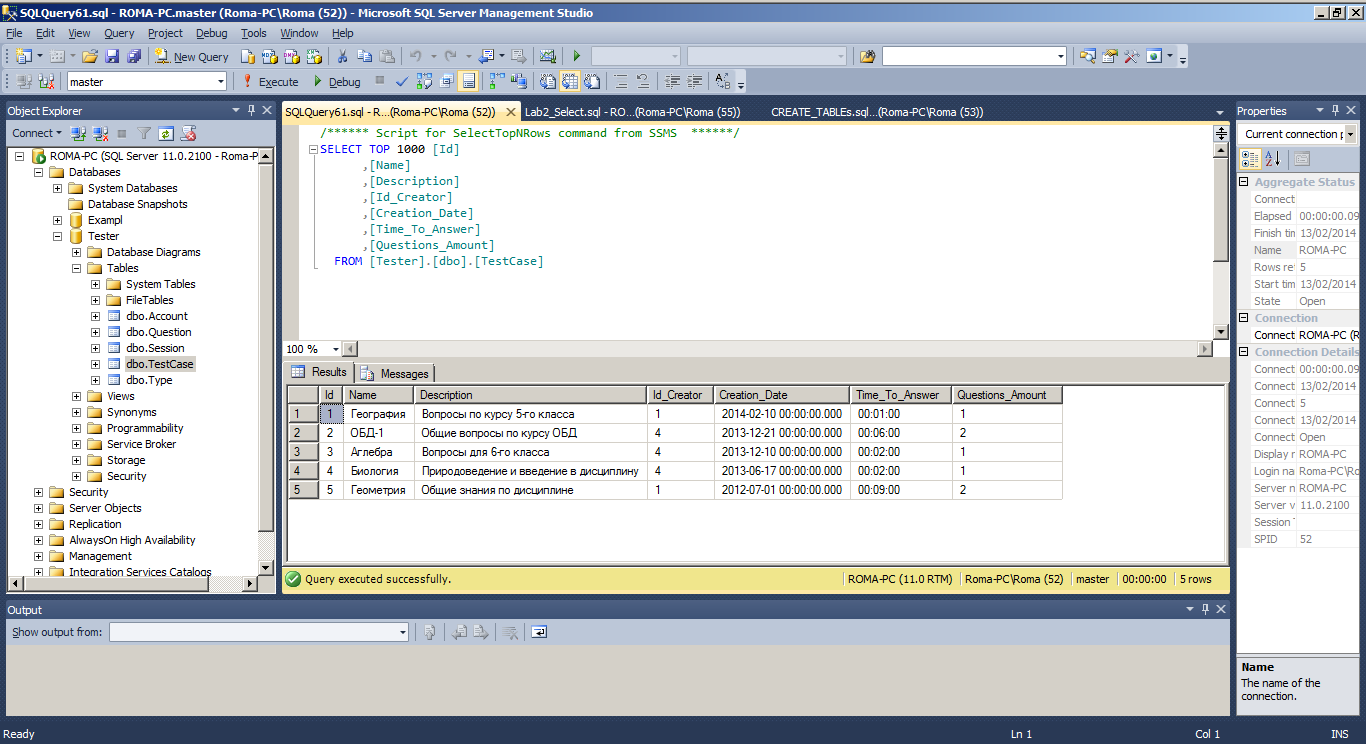Select Results to File mode
This screenshot has width=1366, height=744.
click(592, 81)
